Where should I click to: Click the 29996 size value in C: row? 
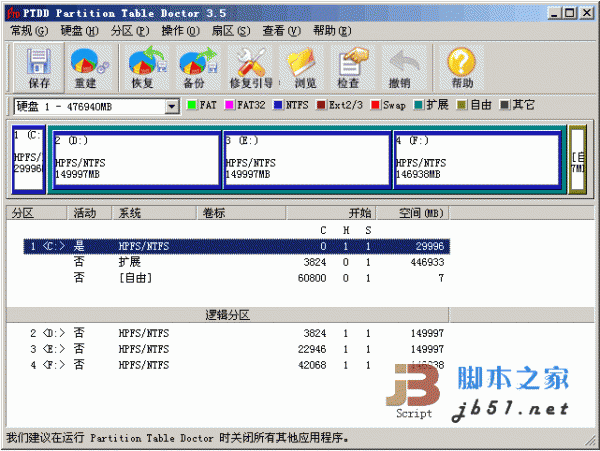coord(430,246)
